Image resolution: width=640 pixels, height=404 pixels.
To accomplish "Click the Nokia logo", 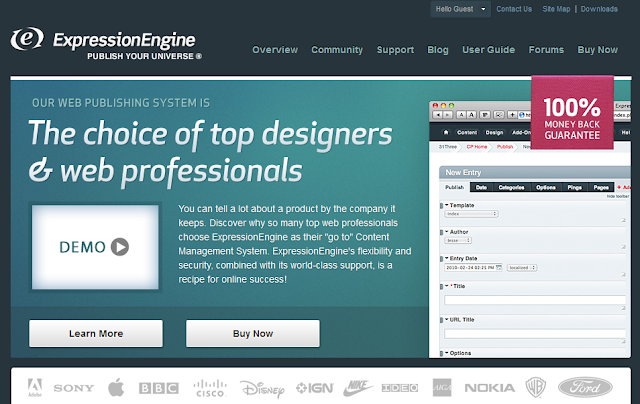I will (x=489, y=388).
